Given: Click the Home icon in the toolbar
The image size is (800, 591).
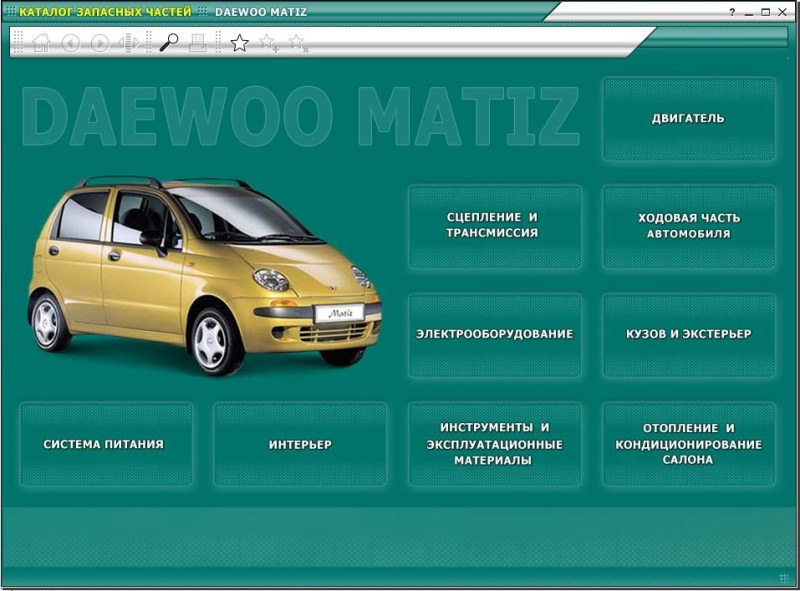Looking at the screenshot, I should pos(40,43).
